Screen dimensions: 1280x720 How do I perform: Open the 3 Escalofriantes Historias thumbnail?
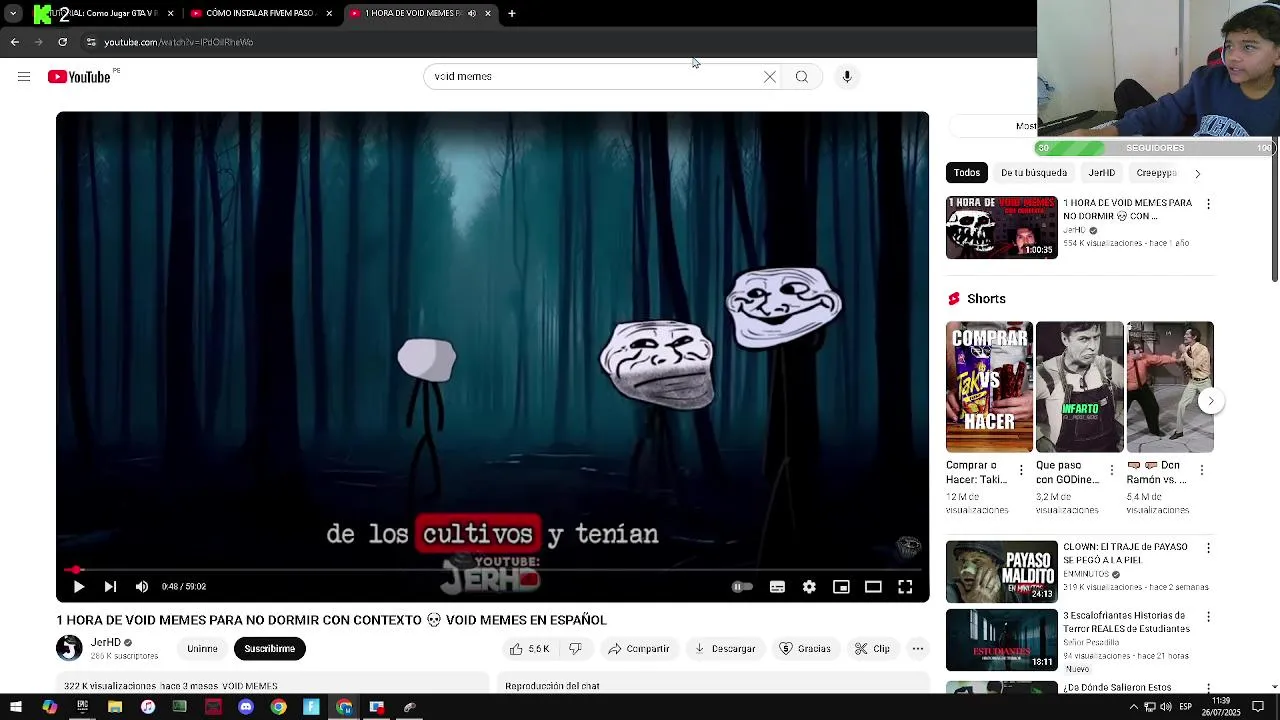point(1001,640)
